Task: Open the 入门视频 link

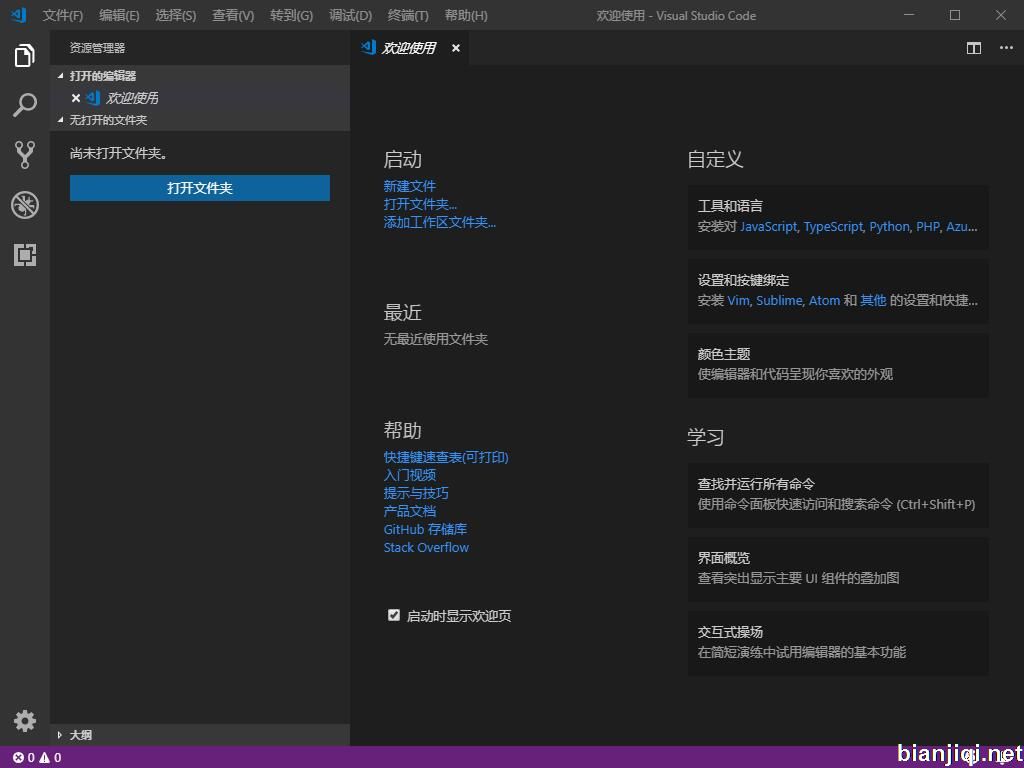Action: [409, 475]
